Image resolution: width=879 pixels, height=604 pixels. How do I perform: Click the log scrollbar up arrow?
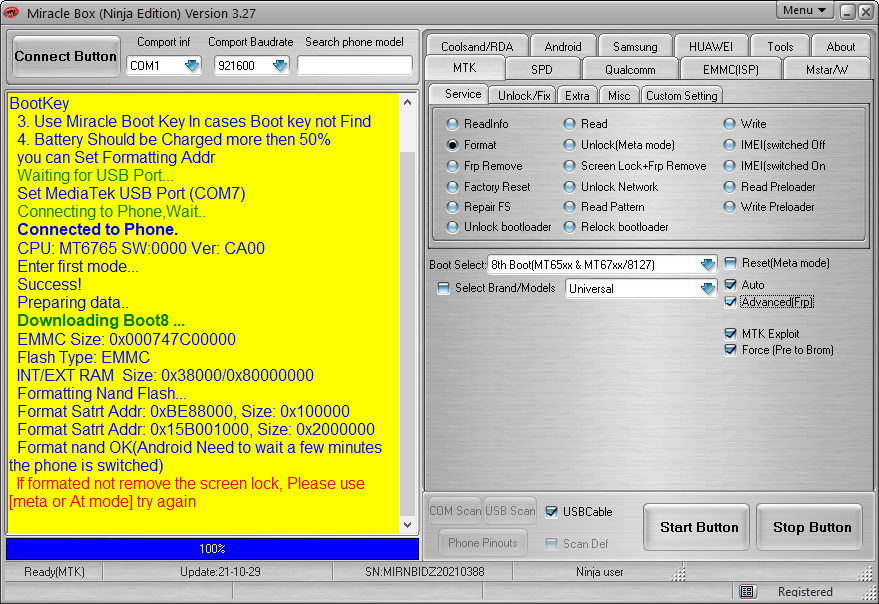click(x=408, y=102)
